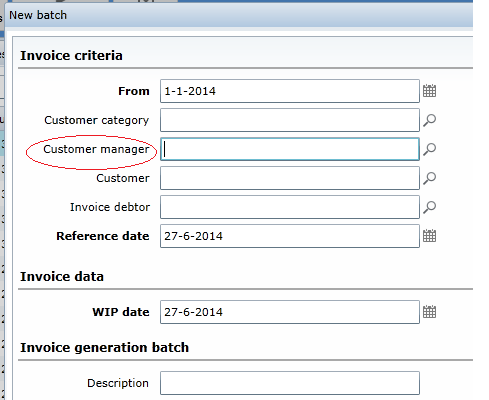
Task: Open WIP date calendar picker
Action: (429, 312)
